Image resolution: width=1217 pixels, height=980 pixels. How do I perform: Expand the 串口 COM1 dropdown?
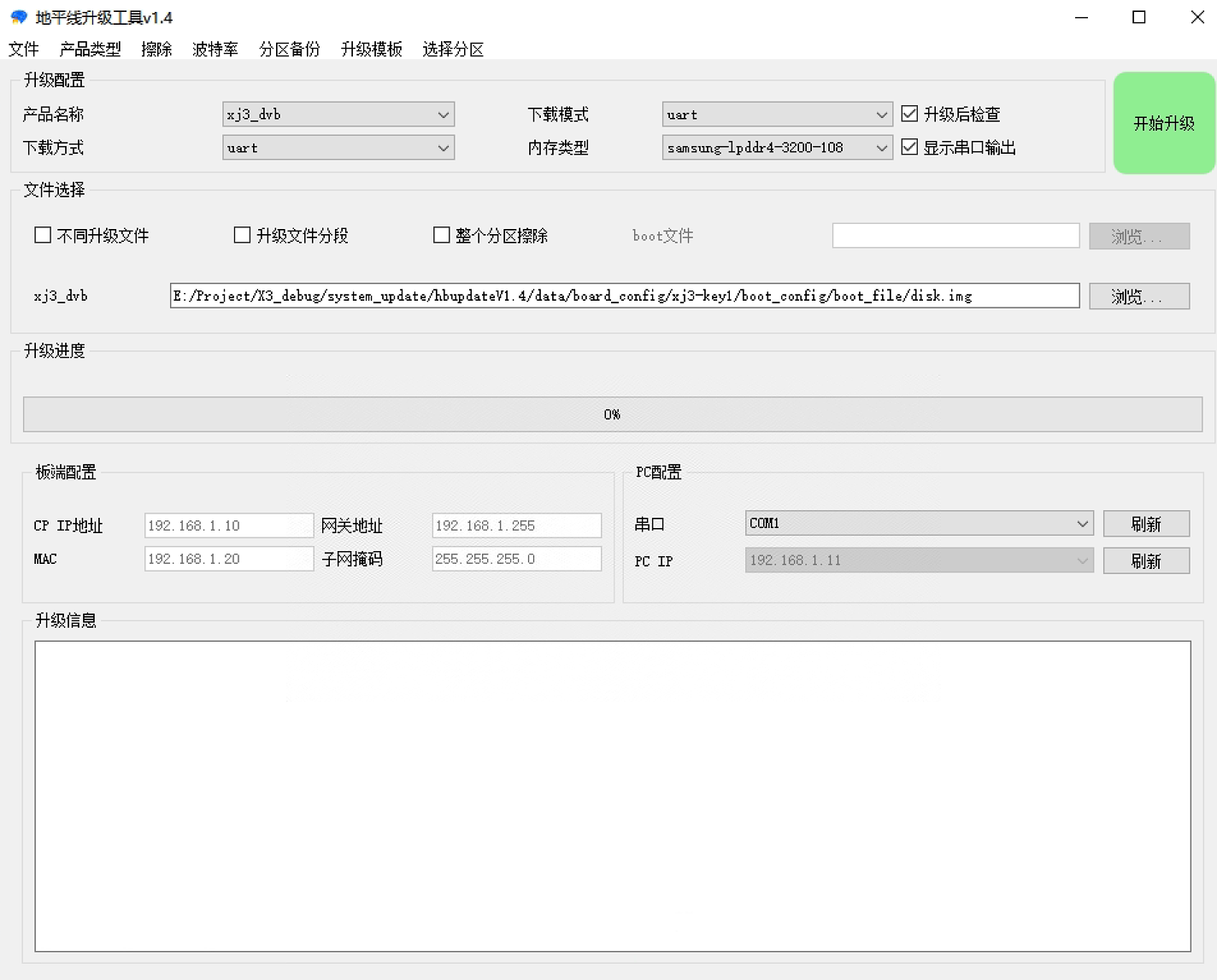[x=919, y=524]
